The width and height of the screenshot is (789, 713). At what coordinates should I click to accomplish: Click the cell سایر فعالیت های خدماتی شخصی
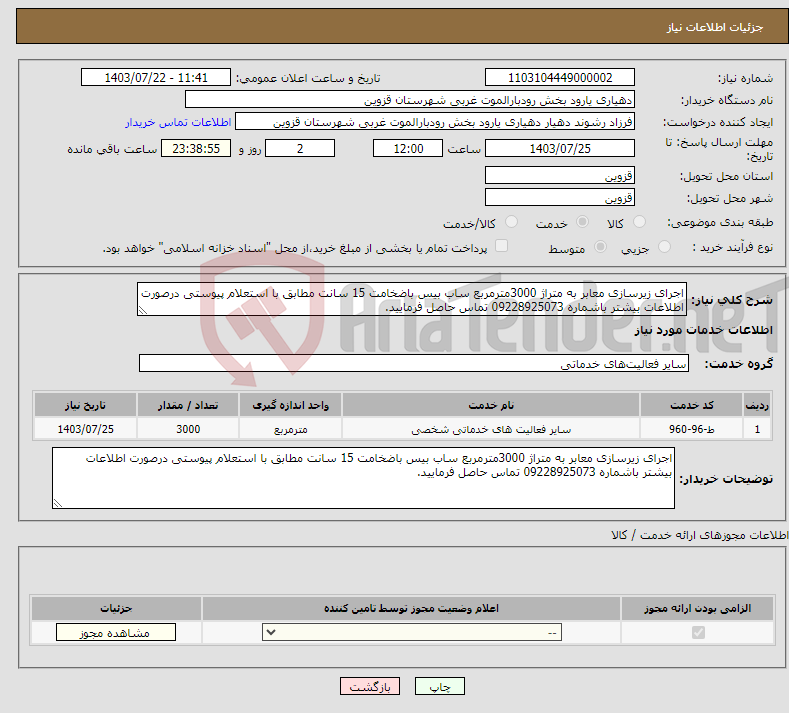pos(491,429)
